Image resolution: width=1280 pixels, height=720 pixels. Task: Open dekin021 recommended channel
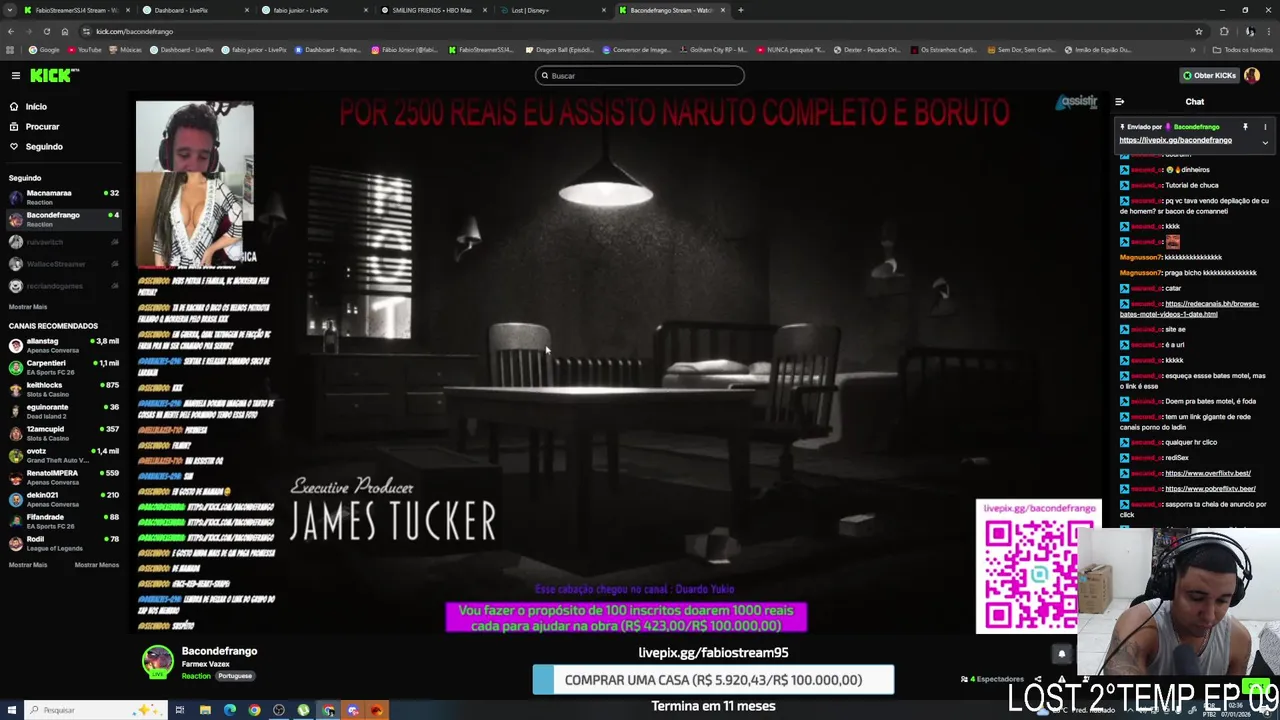(62, 499)
